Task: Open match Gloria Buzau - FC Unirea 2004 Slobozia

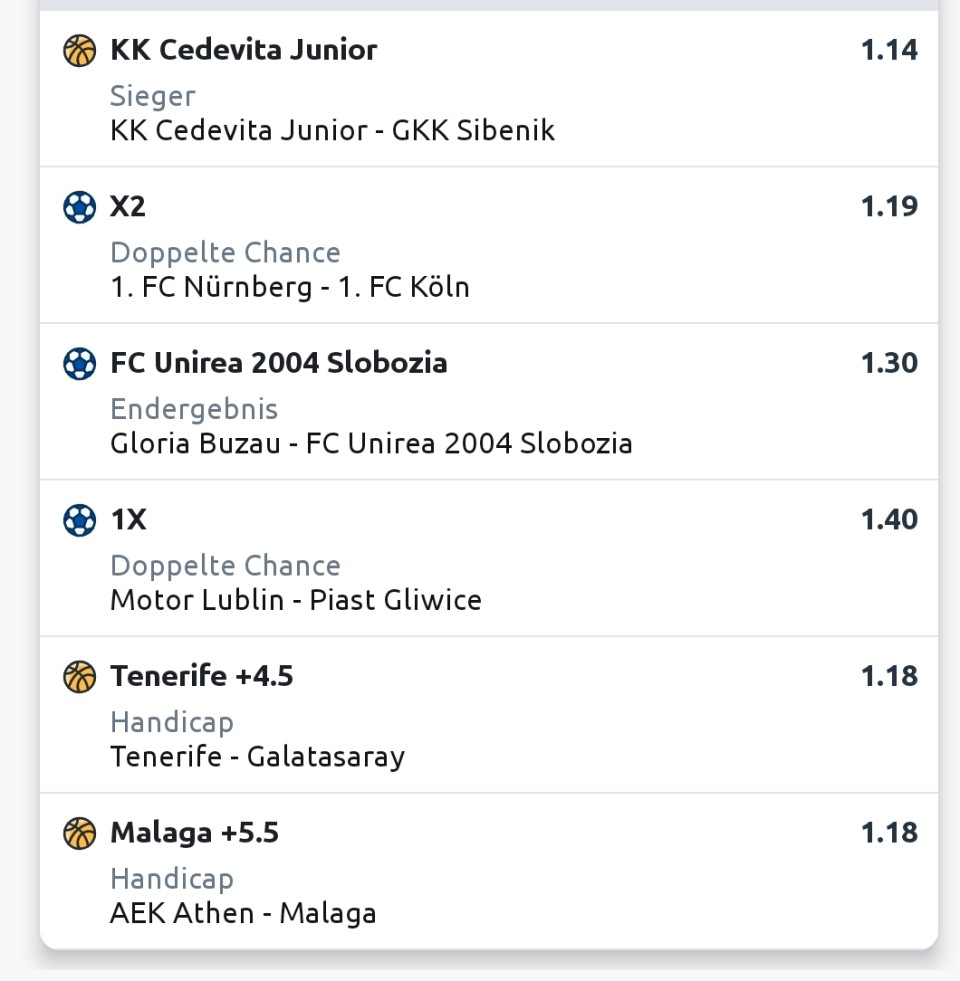Action: click(x=371, y=444)
